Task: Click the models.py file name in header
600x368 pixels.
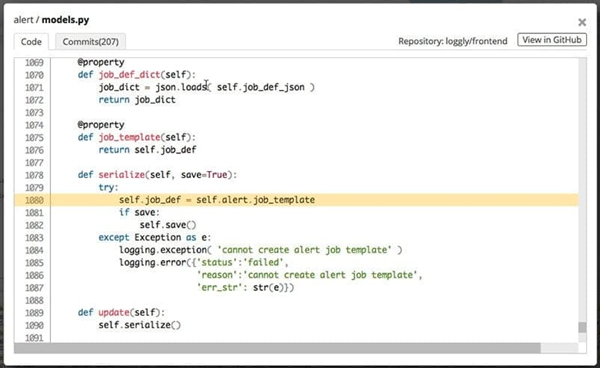Action: 65,20
